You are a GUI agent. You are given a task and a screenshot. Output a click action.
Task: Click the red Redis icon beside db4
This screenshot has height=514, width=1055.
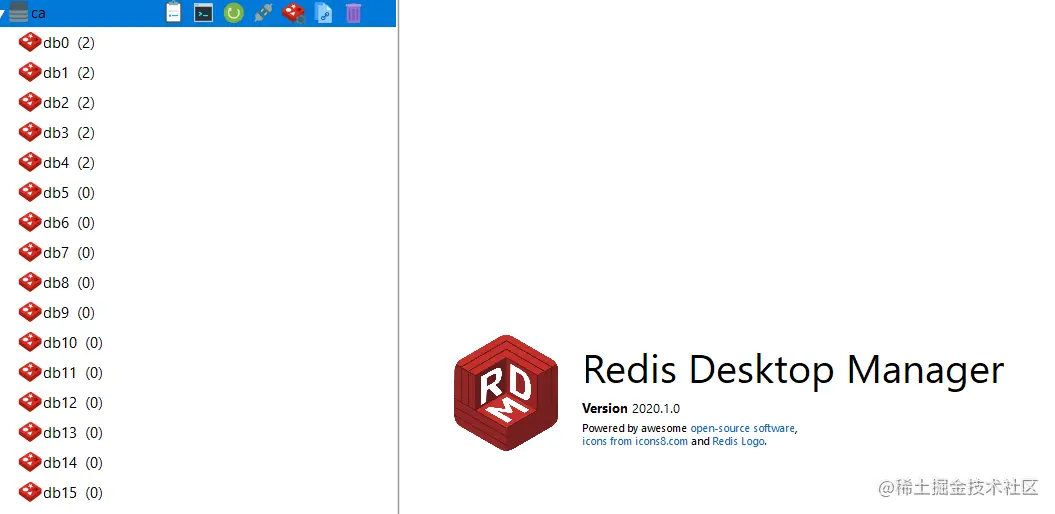(x=30, y=162)
